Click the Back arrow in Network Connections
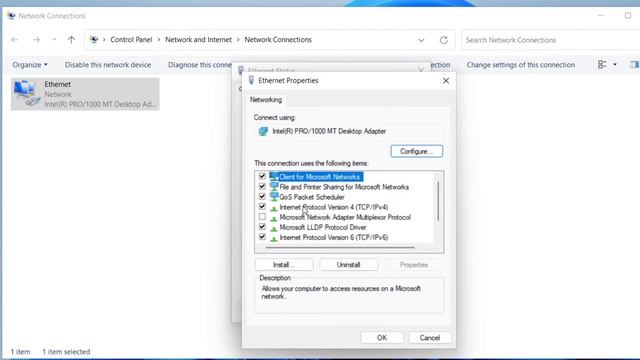 pyautogui.click(x=15, y=40)
